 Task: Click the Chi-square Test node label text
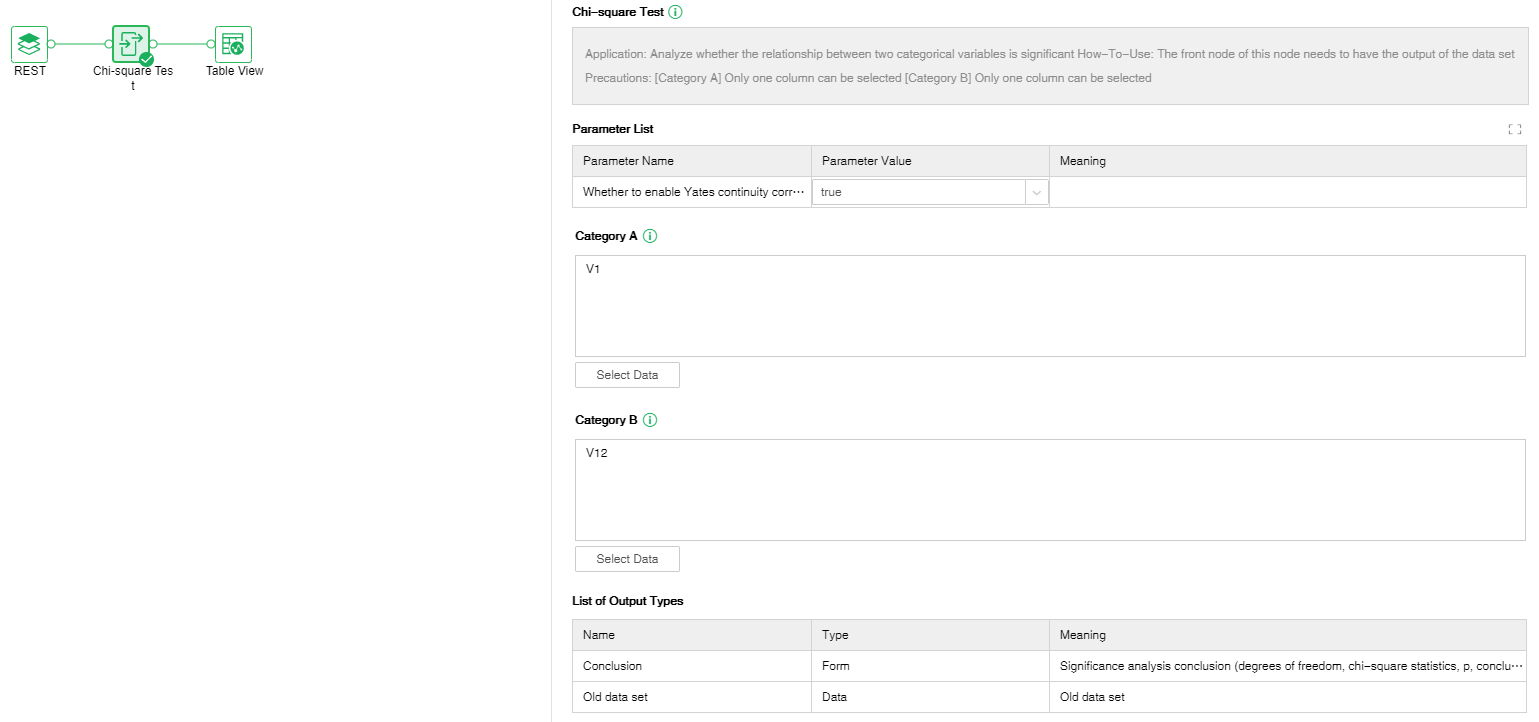133,78
